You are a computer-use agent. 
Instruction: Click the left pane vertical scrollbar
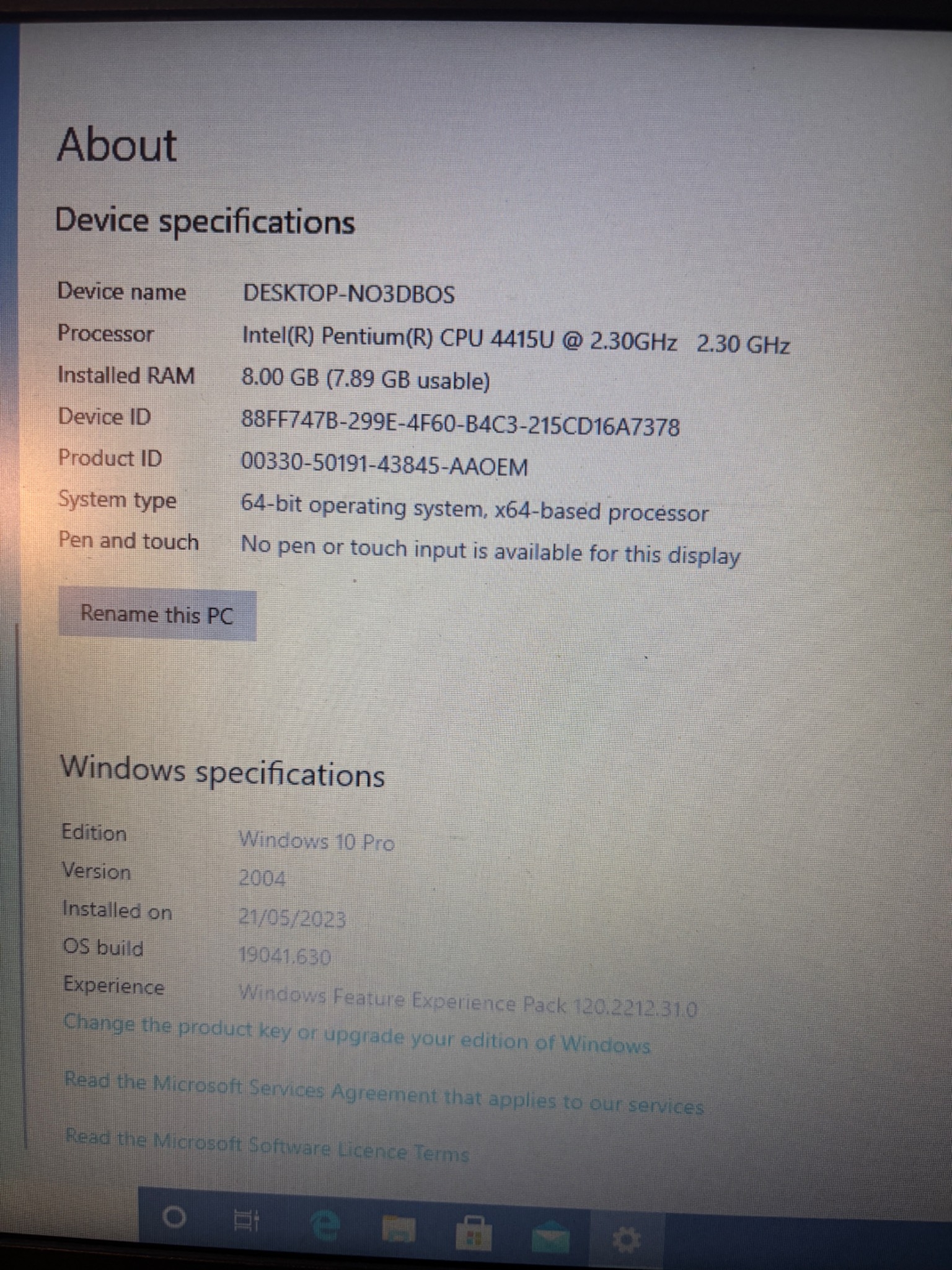[21, 887]
